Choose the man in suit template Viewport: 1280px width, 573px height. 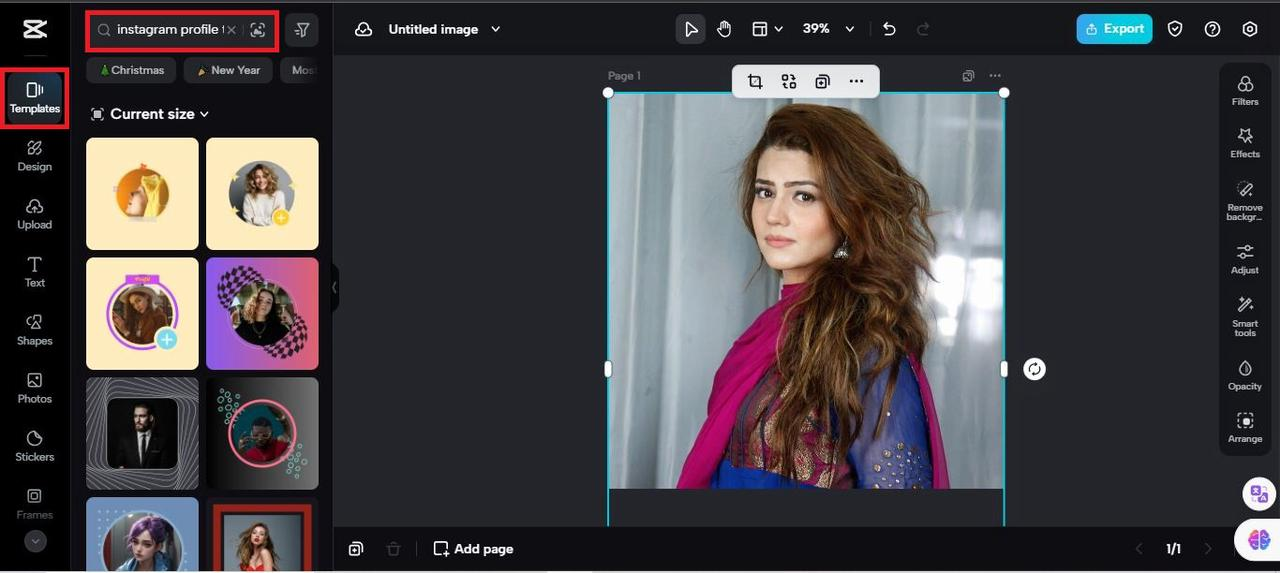(142, 433)
